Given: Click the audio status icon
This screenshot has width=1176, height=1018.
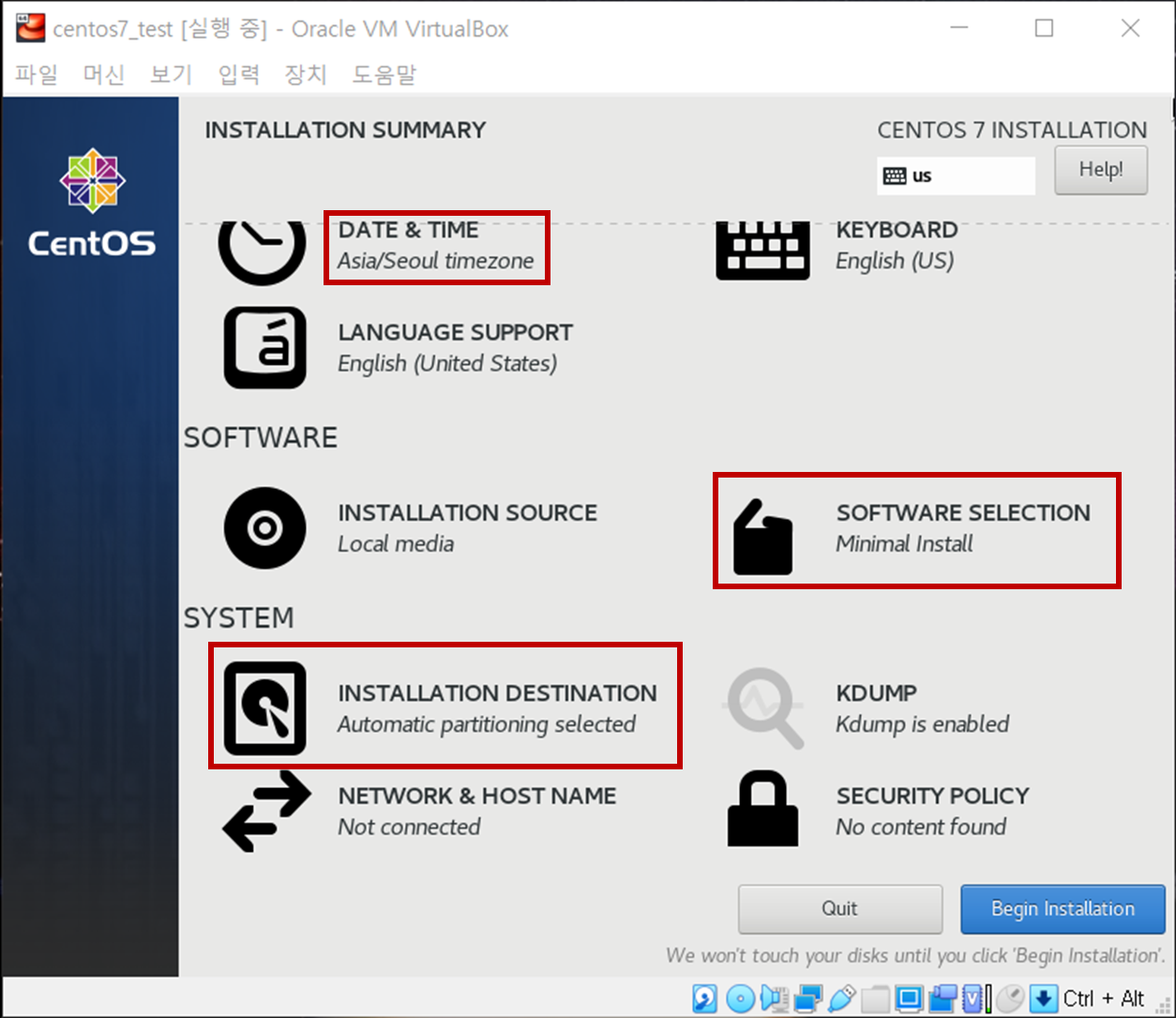Looking at the screenshot, I should (x=775, y=998).
